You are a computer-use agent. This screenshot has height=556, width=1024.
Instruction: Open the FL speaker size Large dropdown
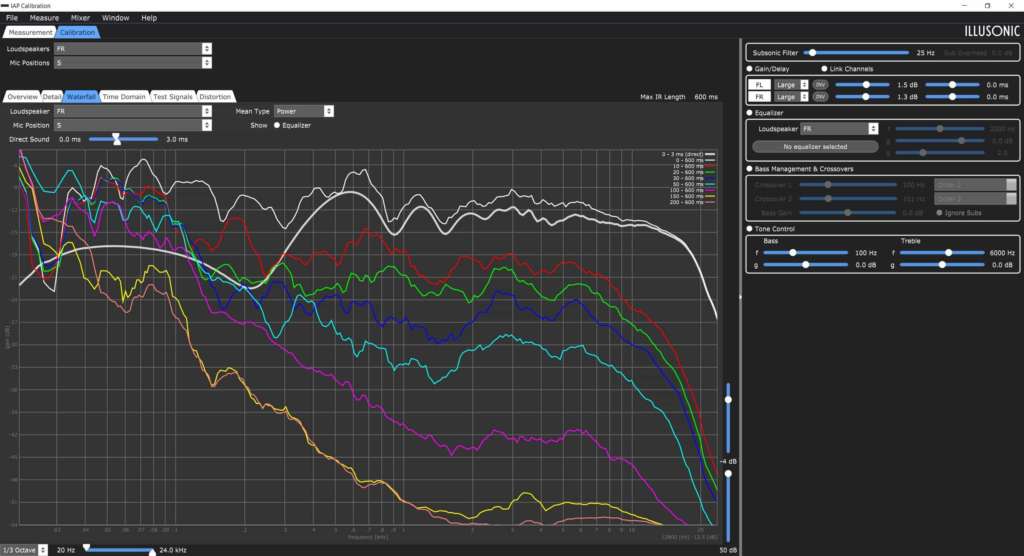(791, 85)
